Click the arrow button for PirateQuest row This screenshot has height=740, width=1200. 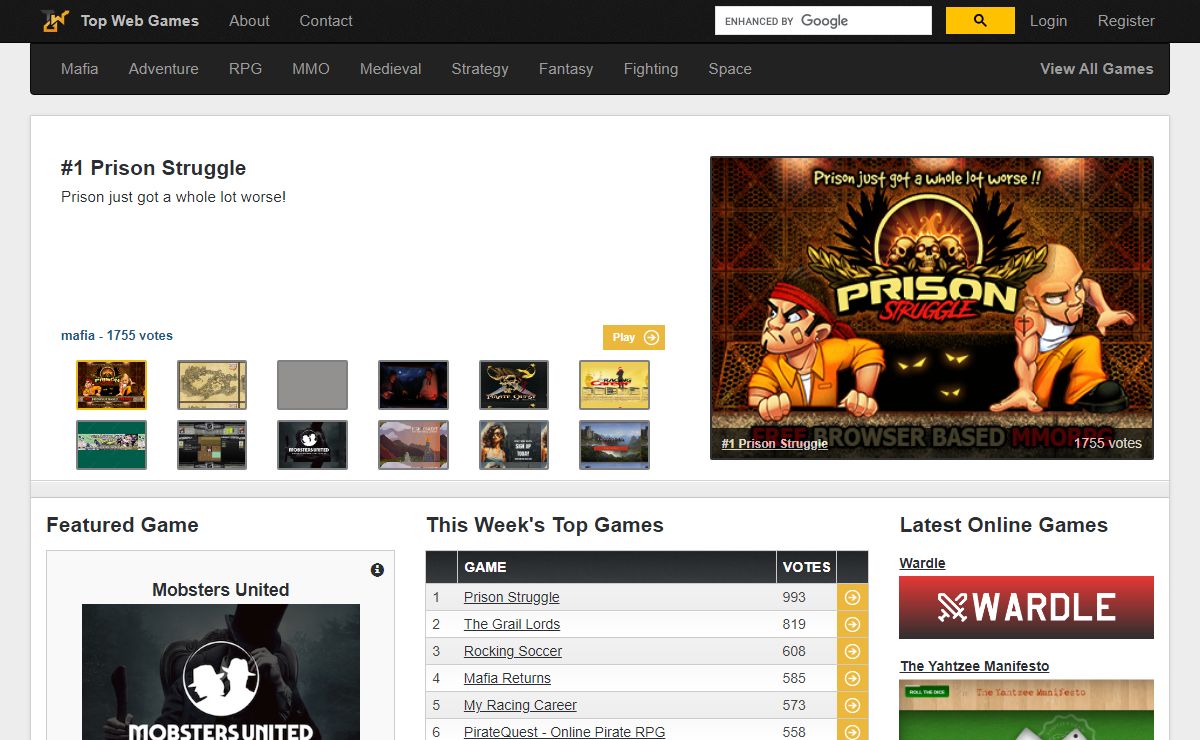point(852,732)
